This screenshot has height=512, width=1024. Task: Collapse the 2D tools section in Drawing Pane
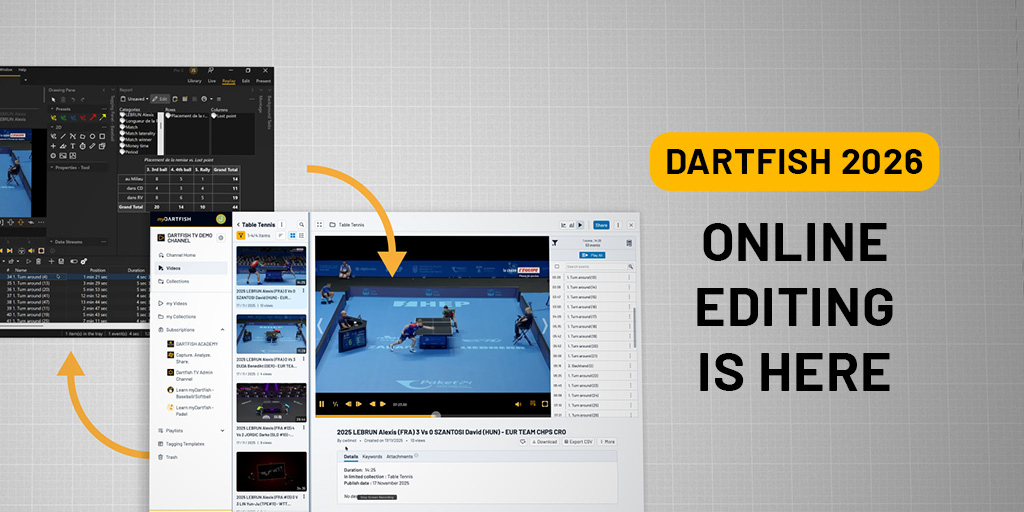(53, 127)
